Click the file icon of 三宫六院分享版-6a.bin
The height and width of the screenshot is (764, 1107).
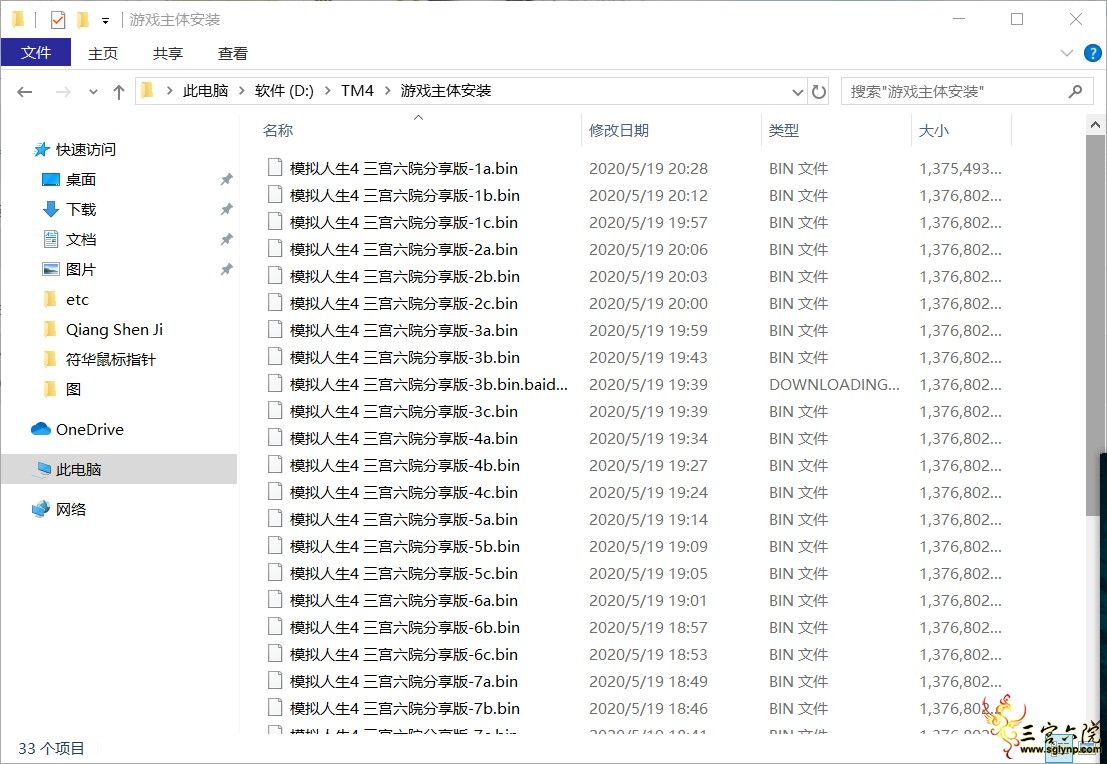point(275,599)
